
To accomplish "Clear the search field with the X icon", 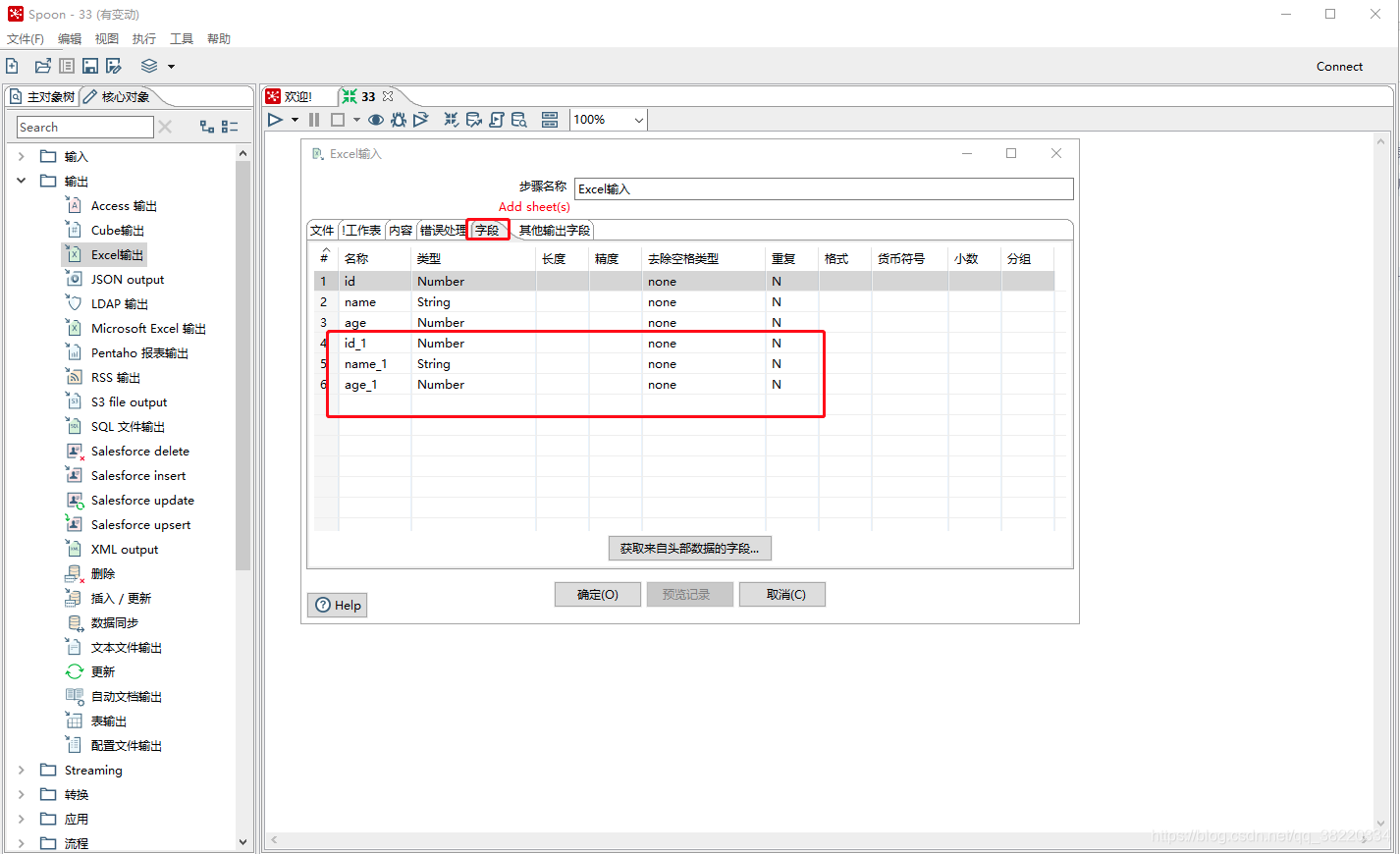I will pos(165,127).
